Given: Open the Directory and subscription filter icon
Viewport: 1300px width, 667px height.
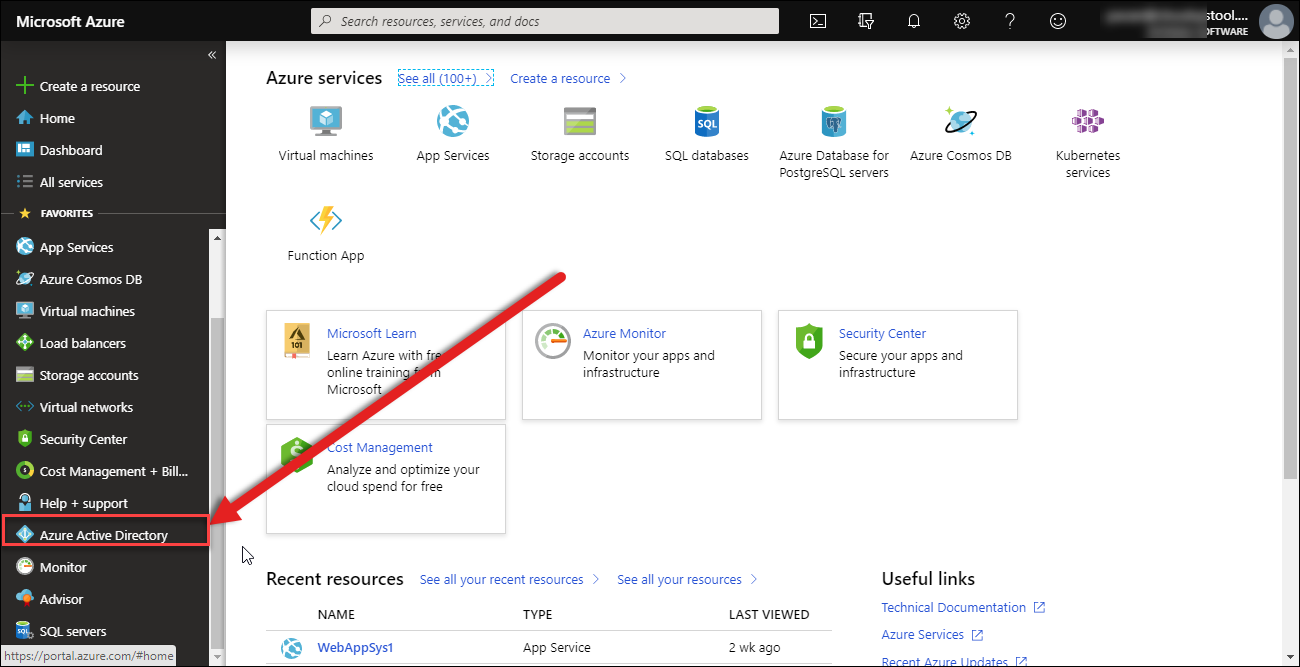Looking at the screenshot, I should (866, 21).
